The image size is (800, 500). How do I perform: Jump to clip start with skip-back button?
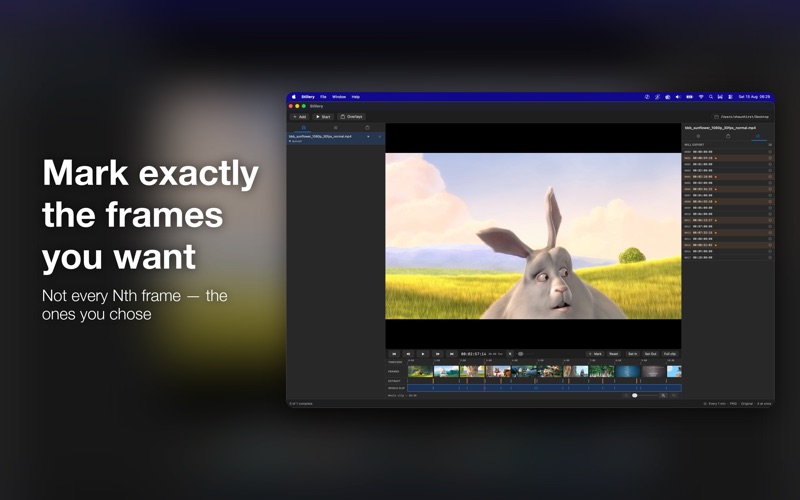[394, 354]
